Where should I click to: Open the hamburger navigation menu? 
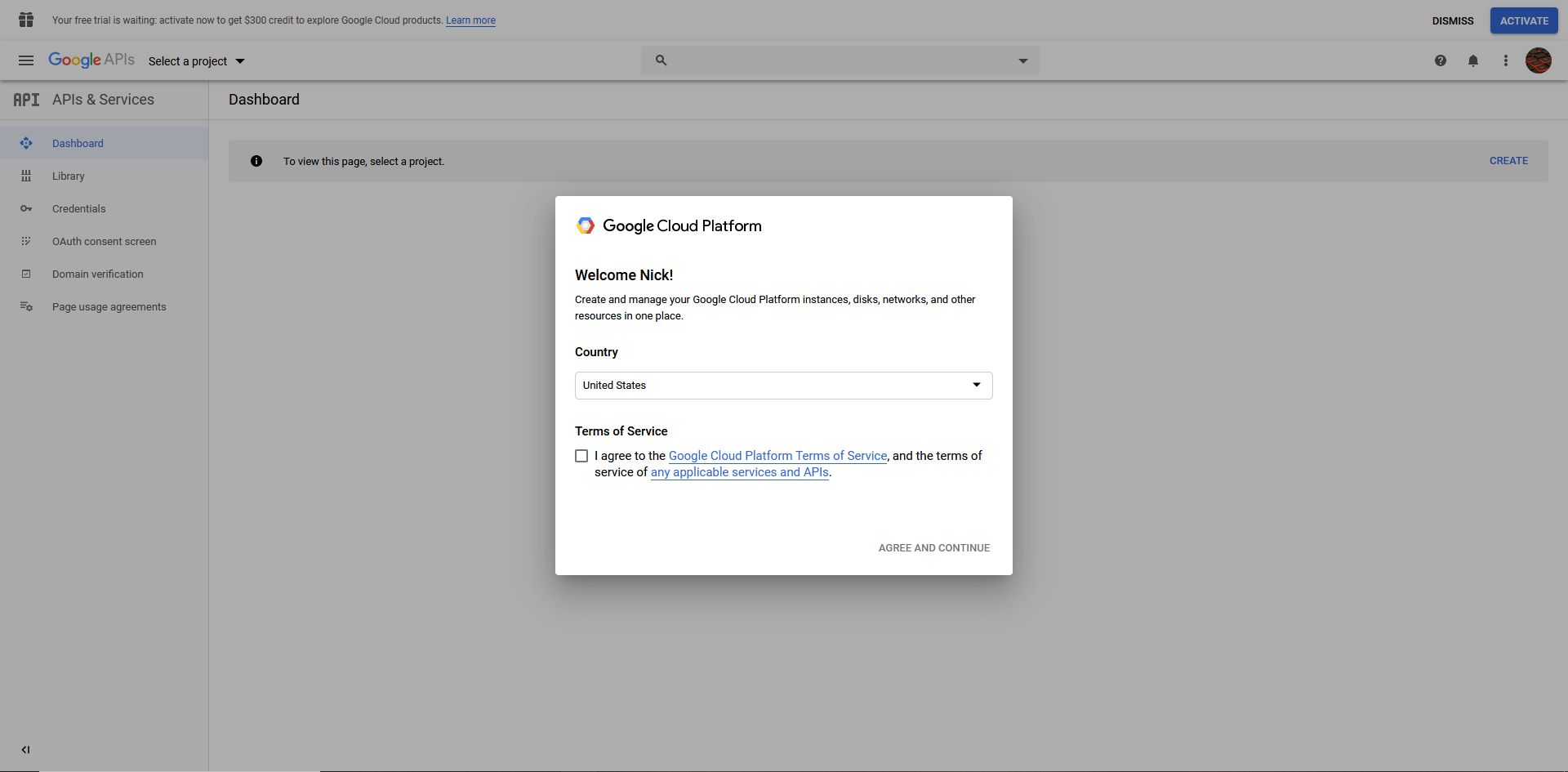pyautogui.click(x=26, y=60)
